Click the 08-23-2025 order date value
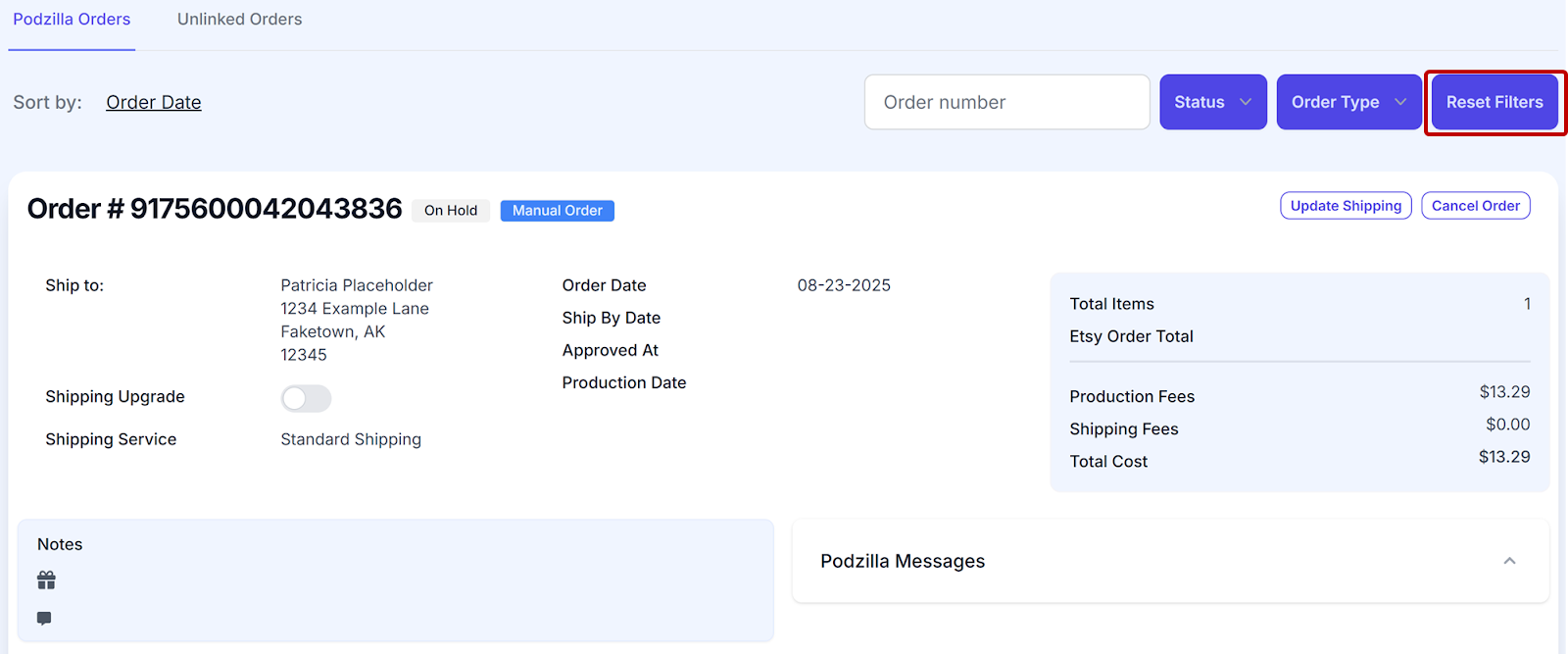Screen dimensions: 1568x654 pyautogui.click(x=844, y=285)
